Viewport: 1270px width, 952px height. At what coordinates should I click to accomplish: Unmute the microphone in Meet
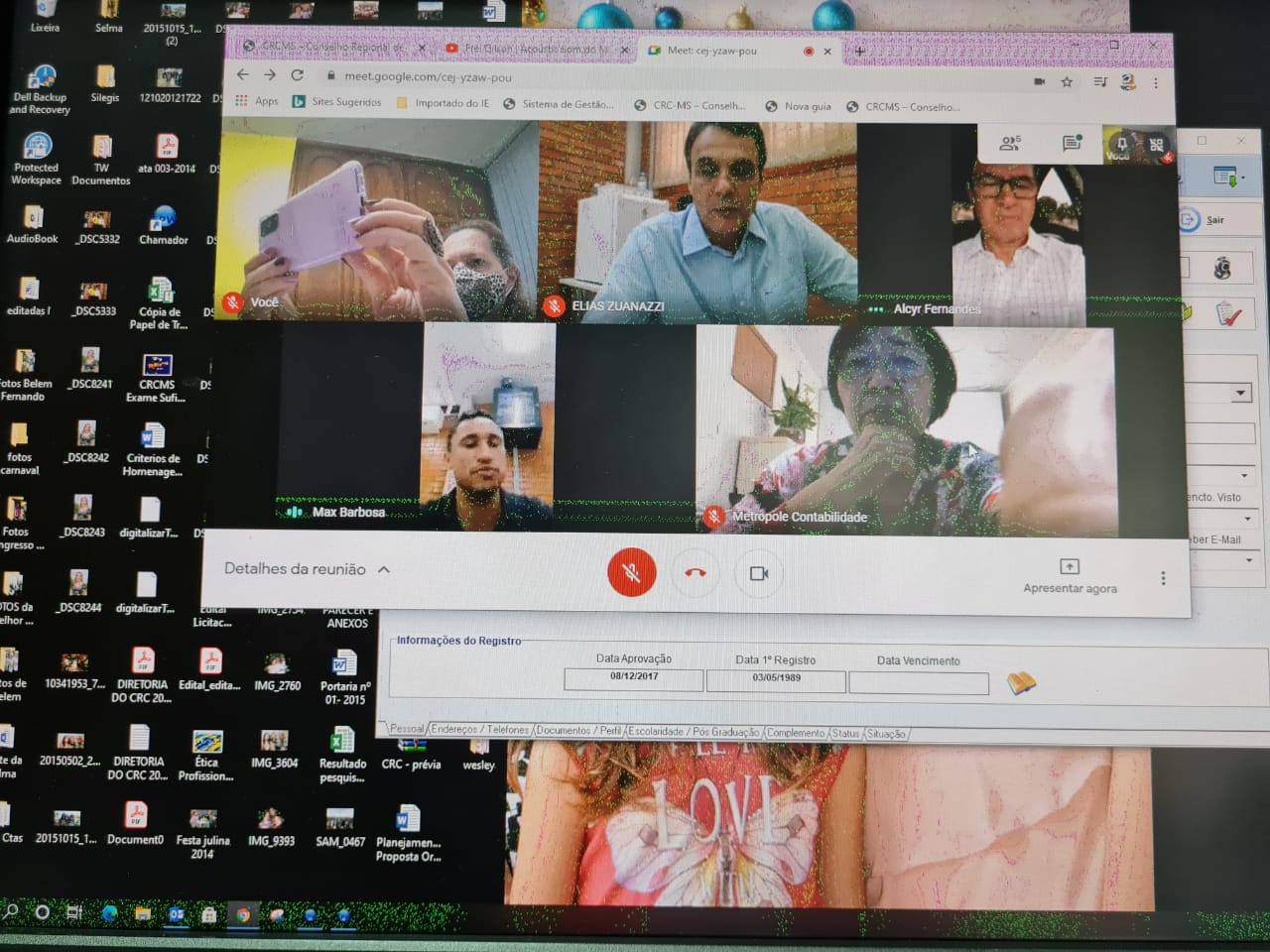[631, 573]
